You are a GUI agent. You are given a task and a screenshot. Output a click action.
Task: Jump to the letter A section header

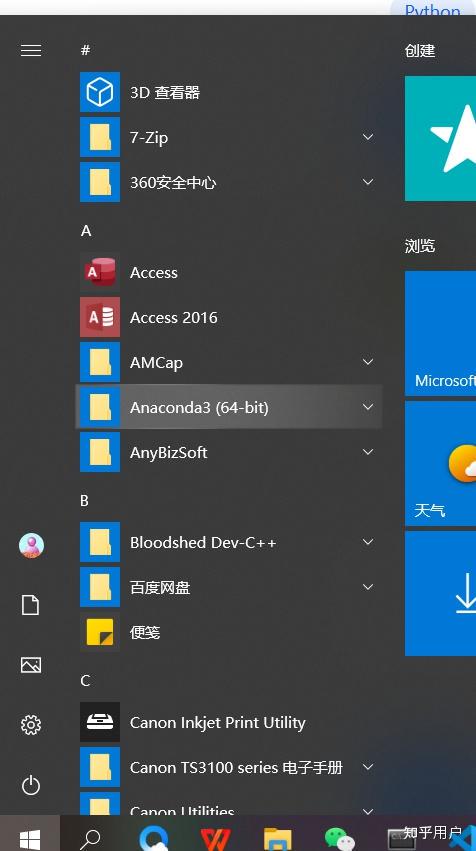pos(86,231)
